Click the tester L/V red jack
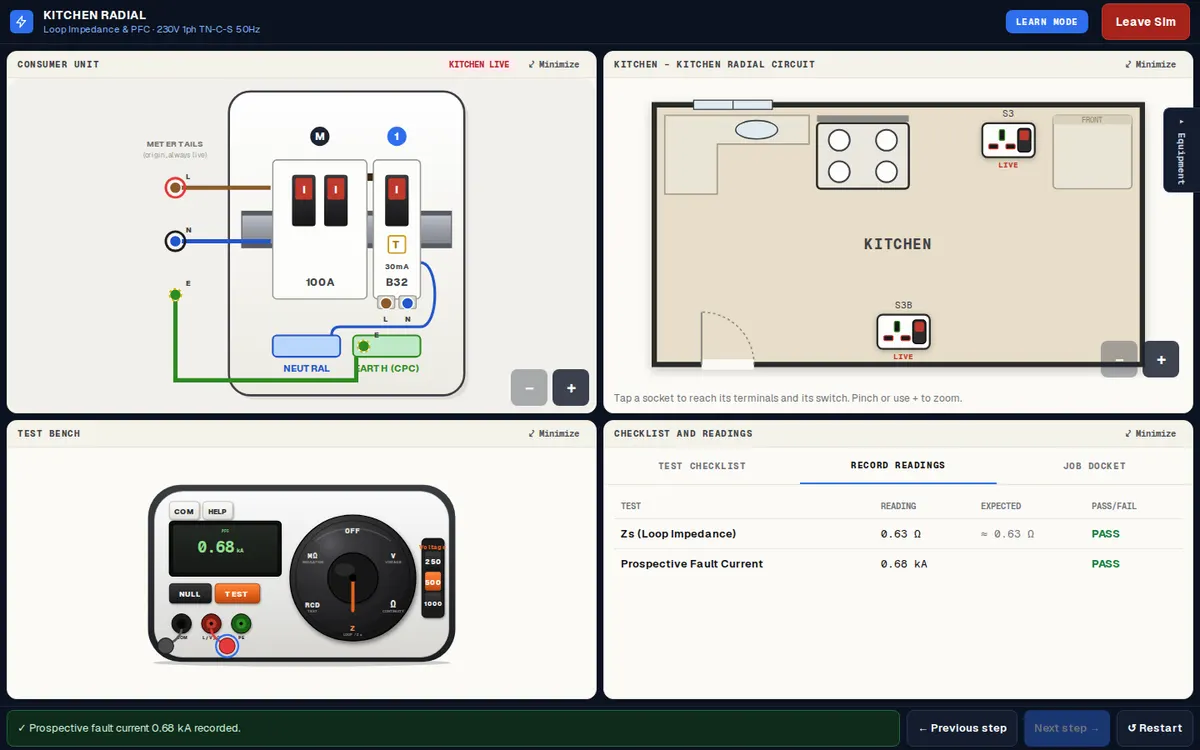 tap(211, 624)
